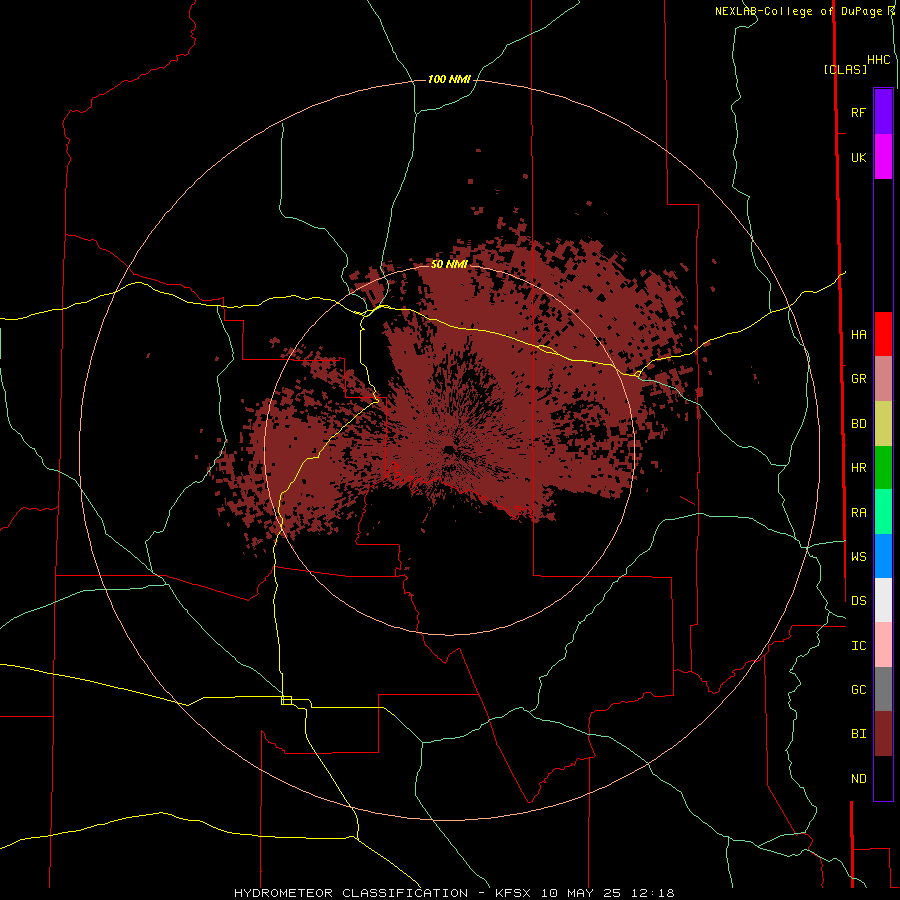Click the BI brown legend swatch

(x=883, y=734)
